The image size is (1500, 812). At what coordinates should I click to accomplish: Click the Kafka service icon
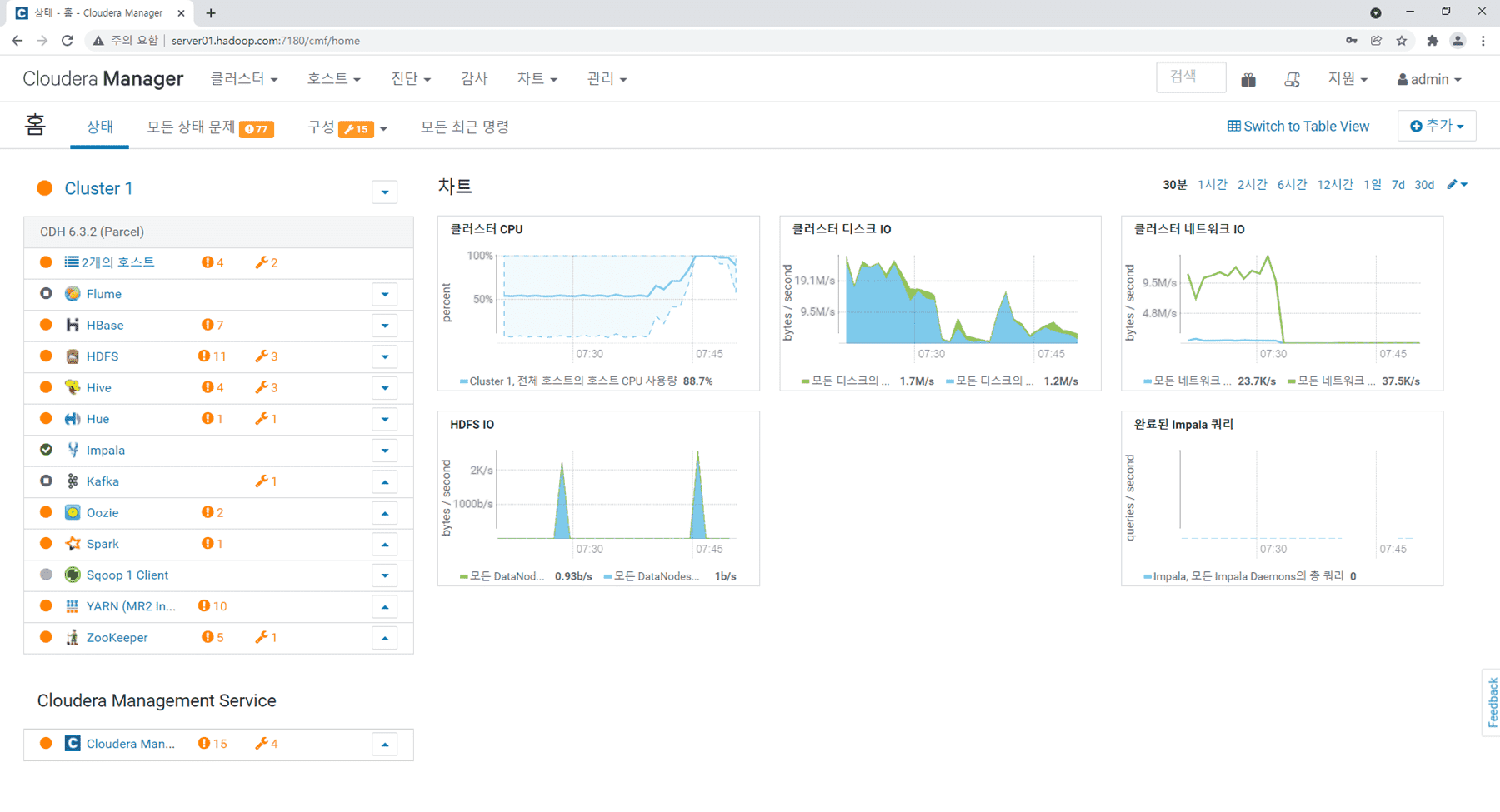click(x=72, y=481)
